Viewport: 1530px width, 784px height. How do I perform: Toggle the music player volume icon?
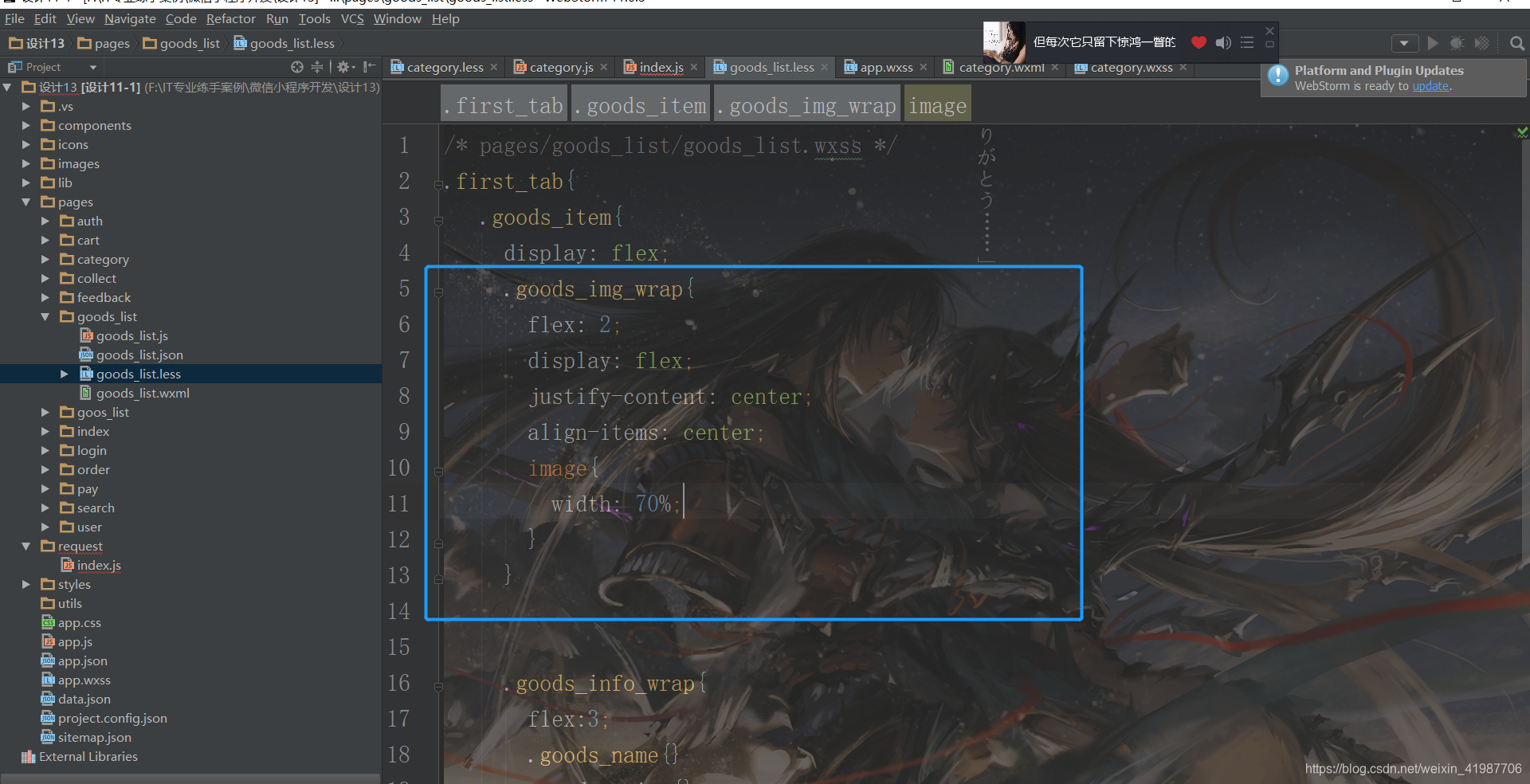coord(1223,42)
